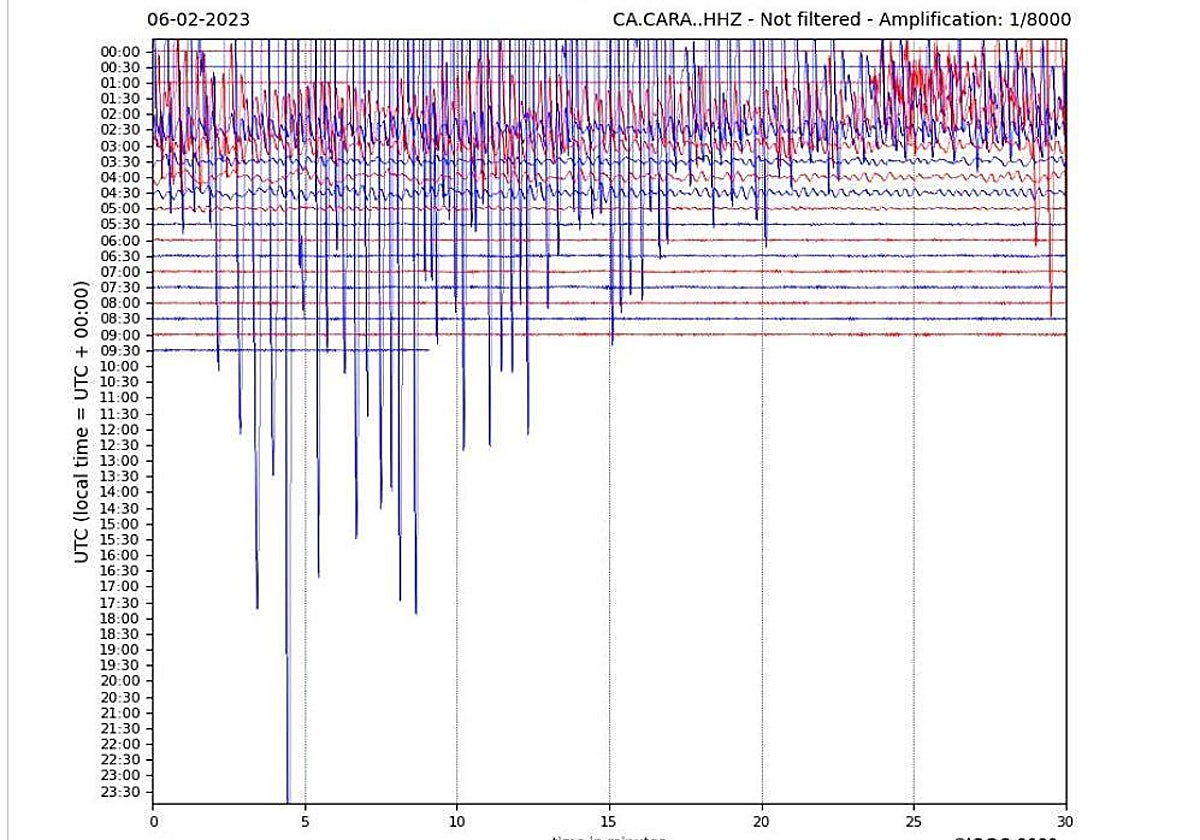1200x840 pixels.
Task: Click the left window scrollbar
Action: pos(8,420)
